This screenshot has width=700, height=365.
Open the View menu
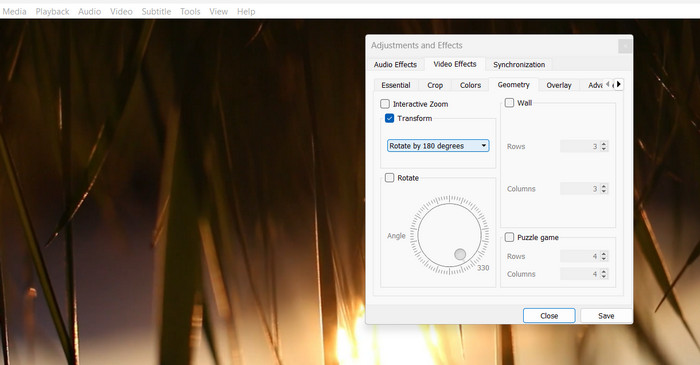(218, 12)
